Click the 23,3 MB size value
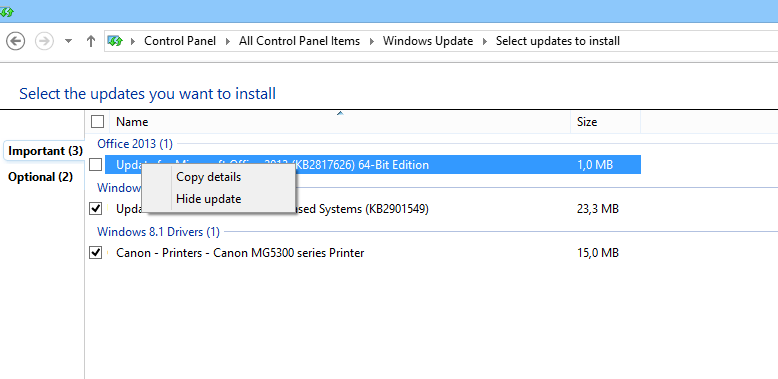 [598, 209]
